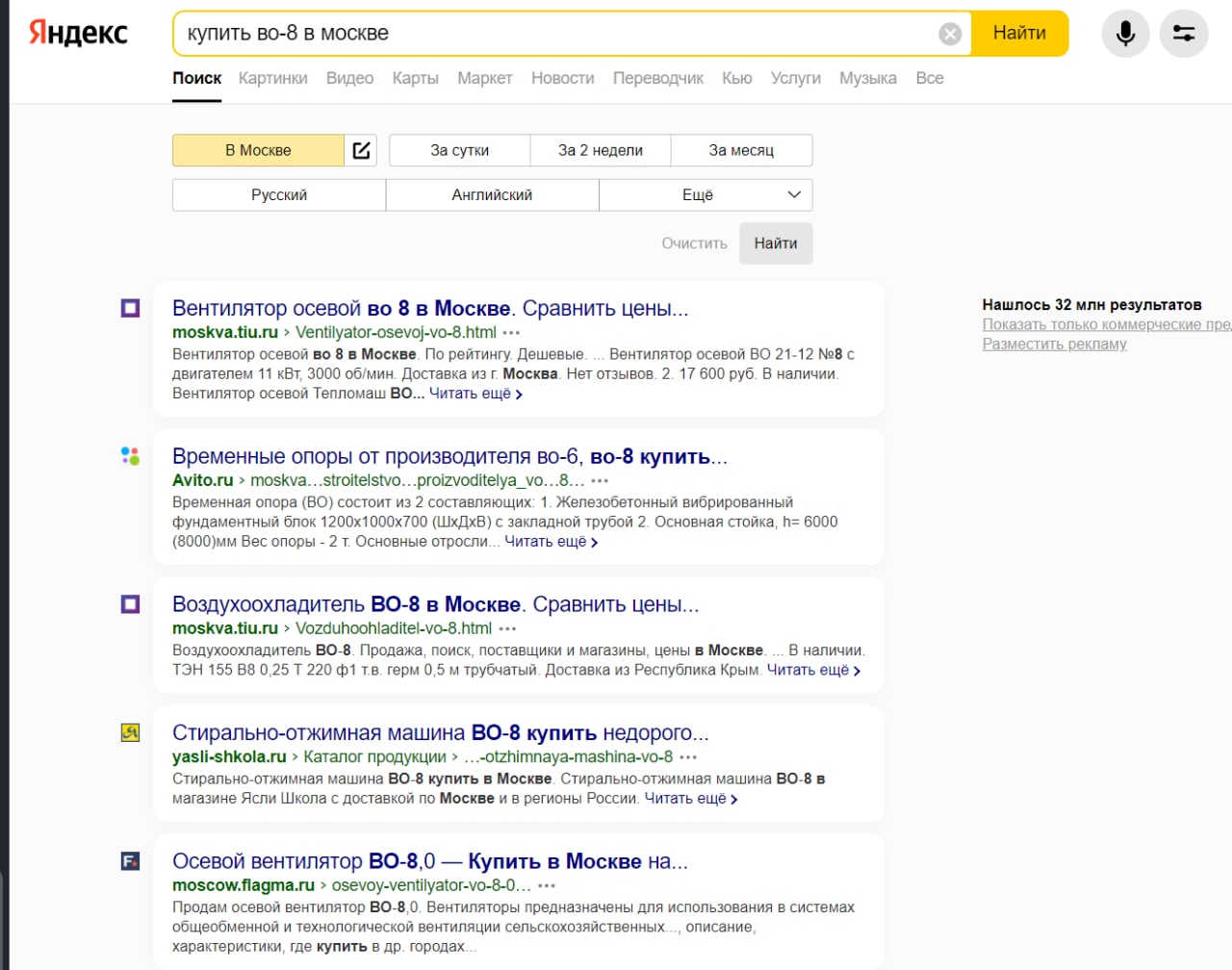The width and height of the screenshot is (1232, 970).
Task: Start voice search with the microphone icon
Action: (x=1125, y=34)
